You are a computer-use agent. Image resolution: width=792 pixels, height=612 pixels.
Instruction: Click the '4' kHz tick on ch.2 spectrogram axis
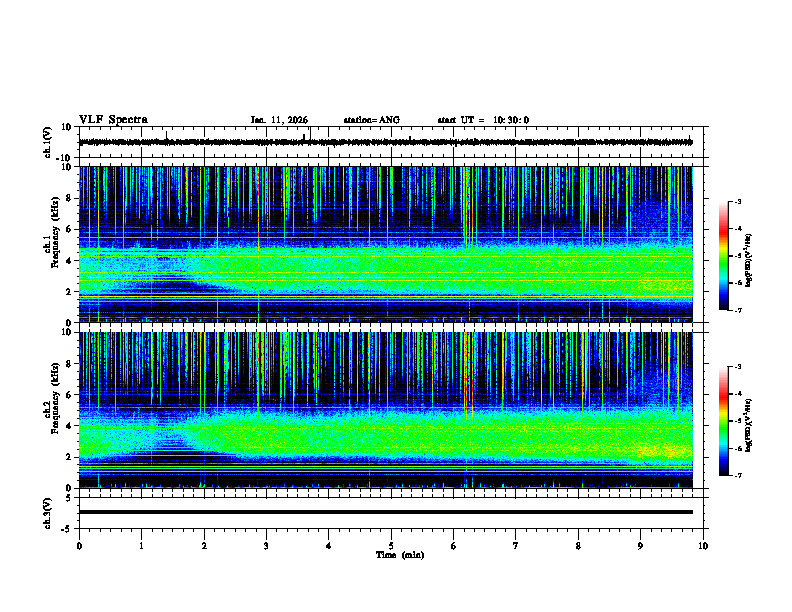point(69,426)
